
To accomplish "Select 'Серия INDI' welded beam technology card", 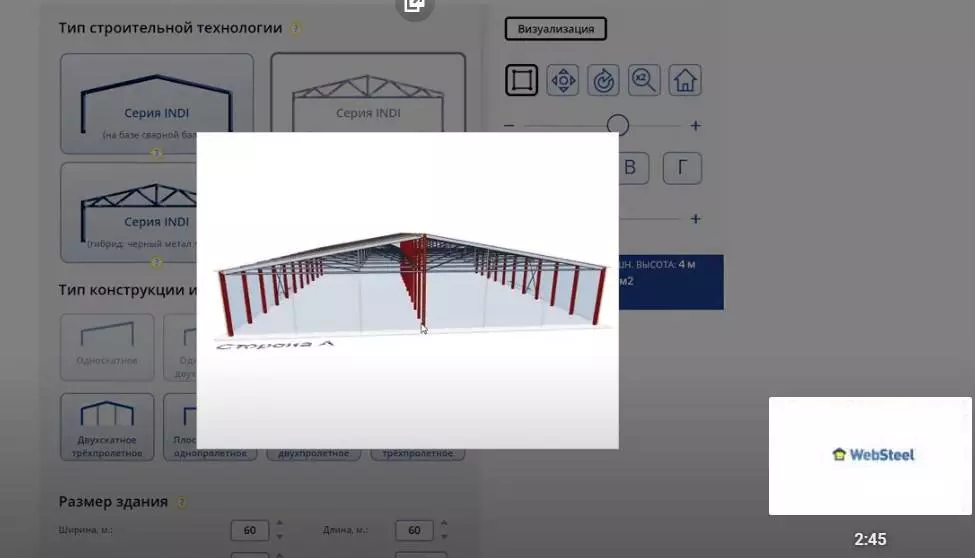I will pos(157,104).
